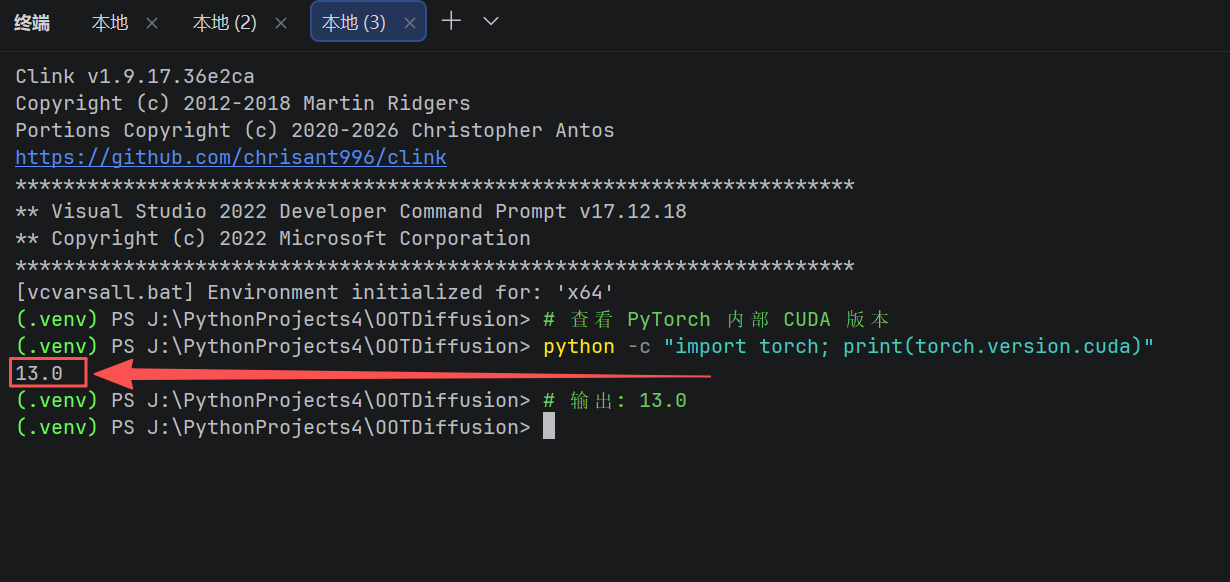The image size is (1230, 582).
Task: Switch to the 本地 terminal tab
Action: coord(110,22)
